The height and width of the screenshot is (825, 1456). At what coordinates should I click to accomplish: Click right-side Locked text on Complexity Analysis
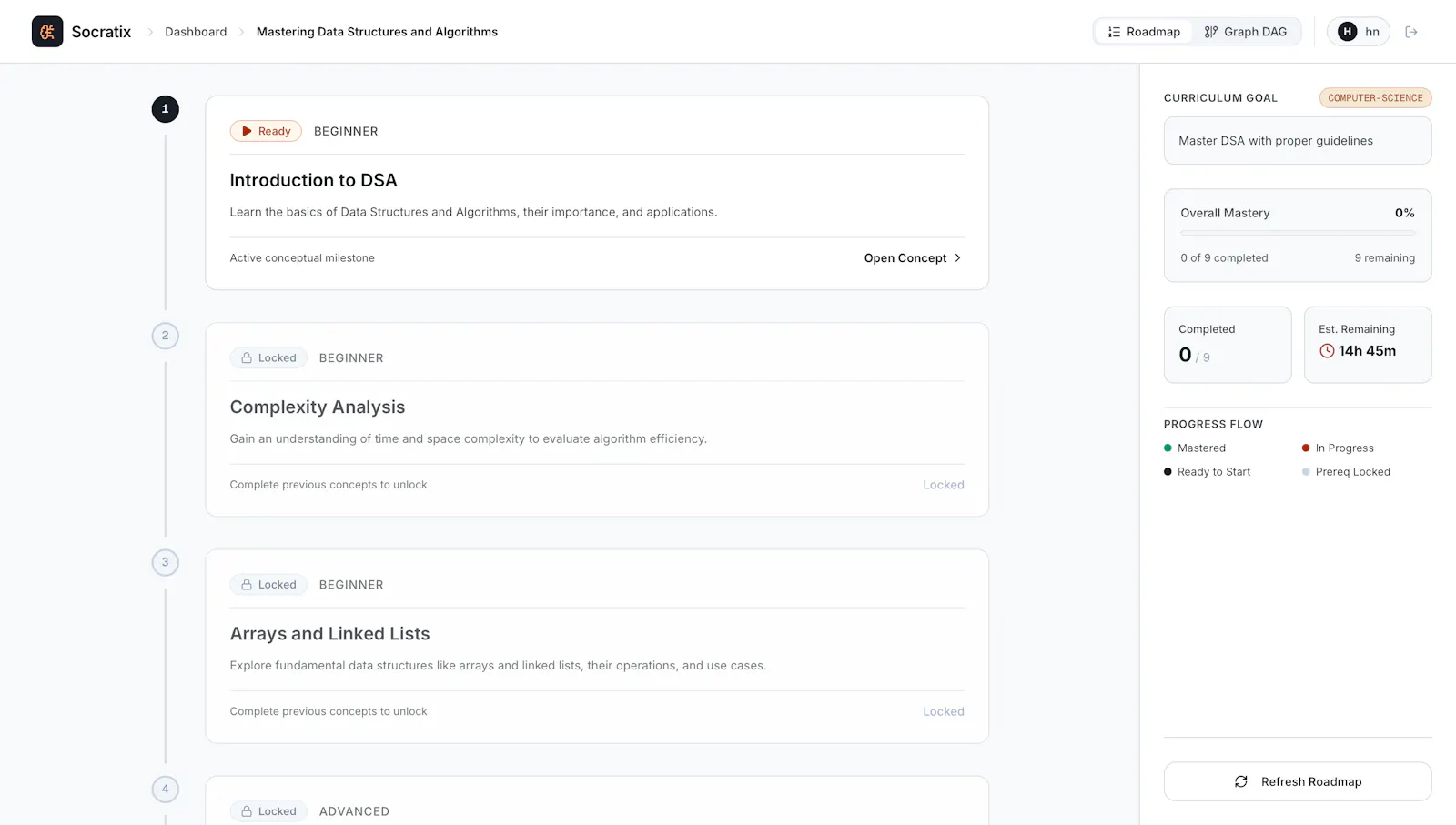coord(944,485)
